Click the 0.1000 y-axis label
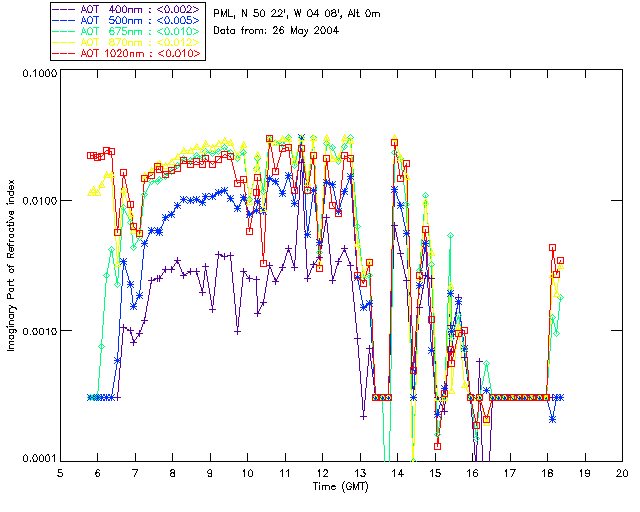This screenshot has width=640, height=512. pos(39,73)
